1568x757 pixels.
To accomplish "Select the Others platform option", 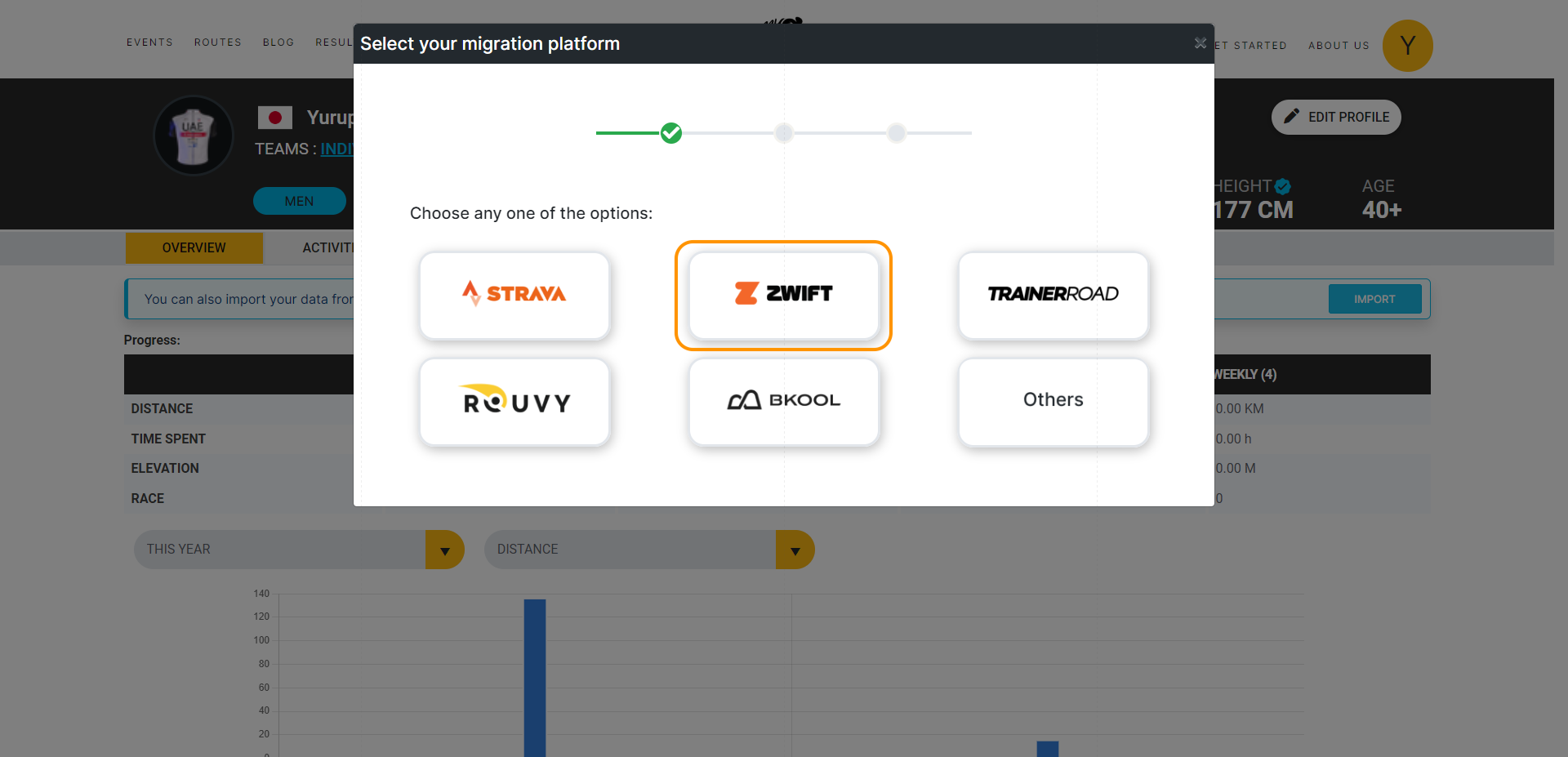I will click(1053, 402).
